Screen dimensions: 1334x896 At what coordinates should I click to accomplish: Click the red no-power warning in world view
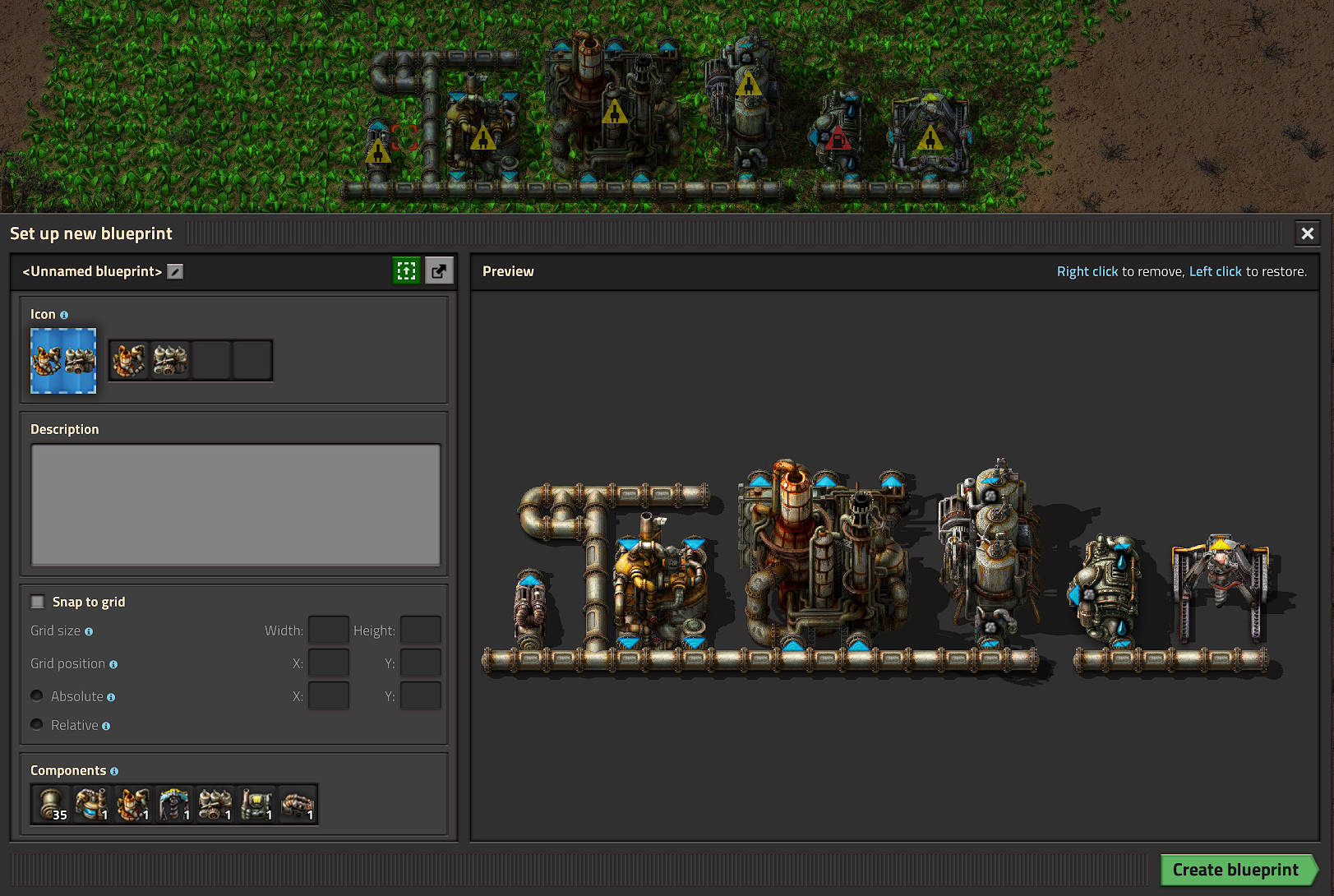tap(837, 138)
